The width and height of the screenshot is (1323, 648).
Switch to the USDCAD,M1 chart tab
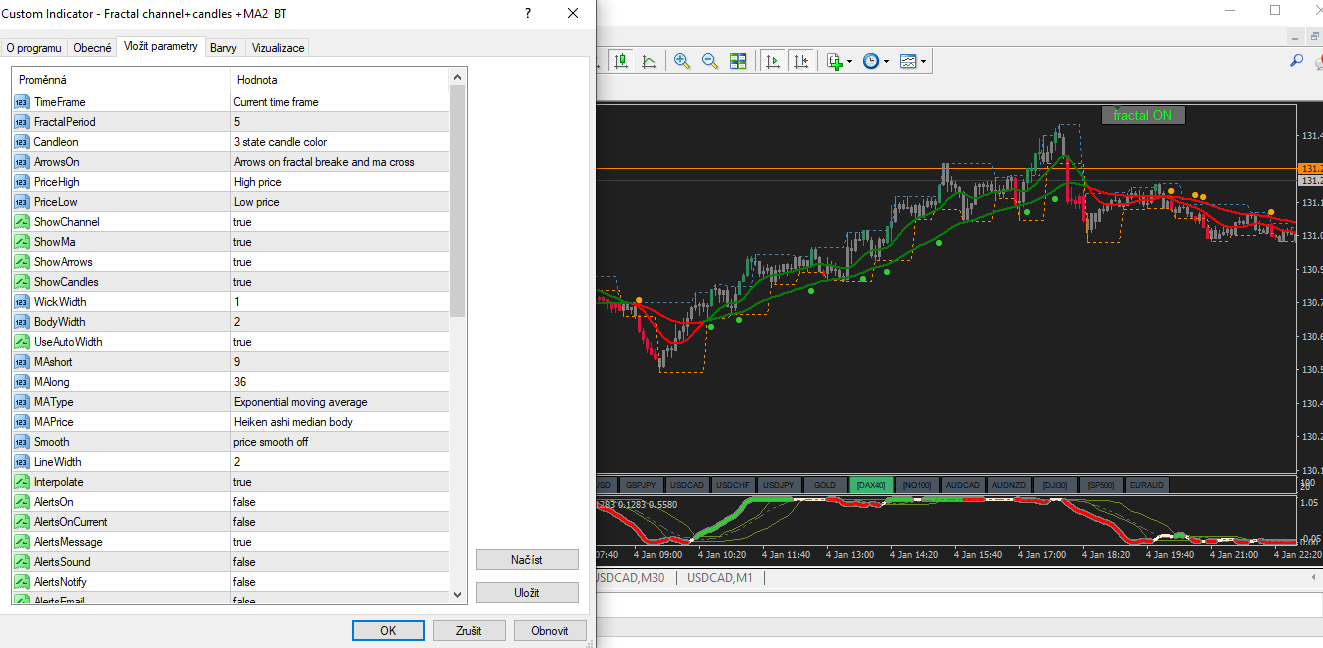[x=722, y=578]
